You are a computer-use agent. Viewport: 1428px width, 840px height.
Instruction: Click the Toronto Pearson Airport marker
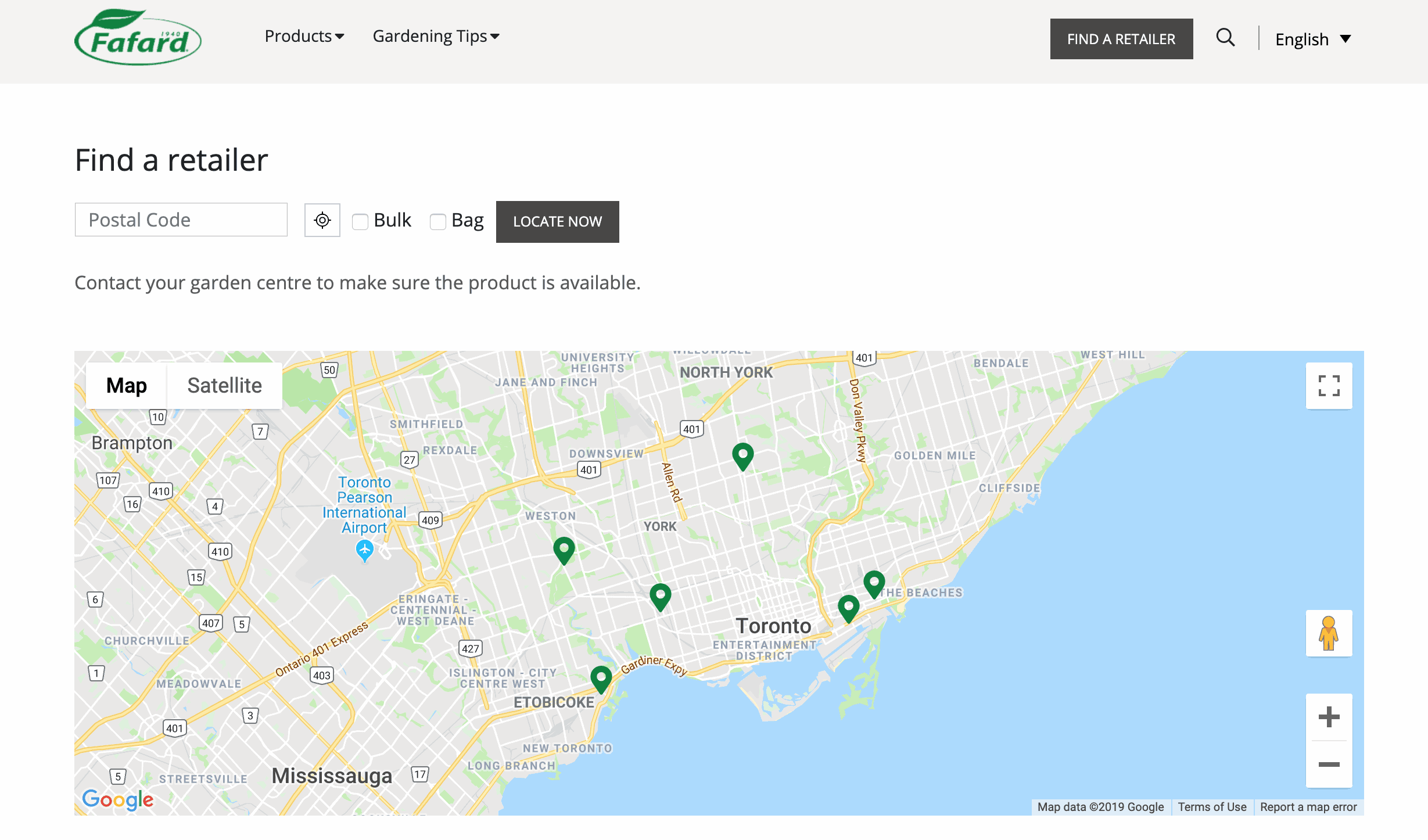(364, 550)
